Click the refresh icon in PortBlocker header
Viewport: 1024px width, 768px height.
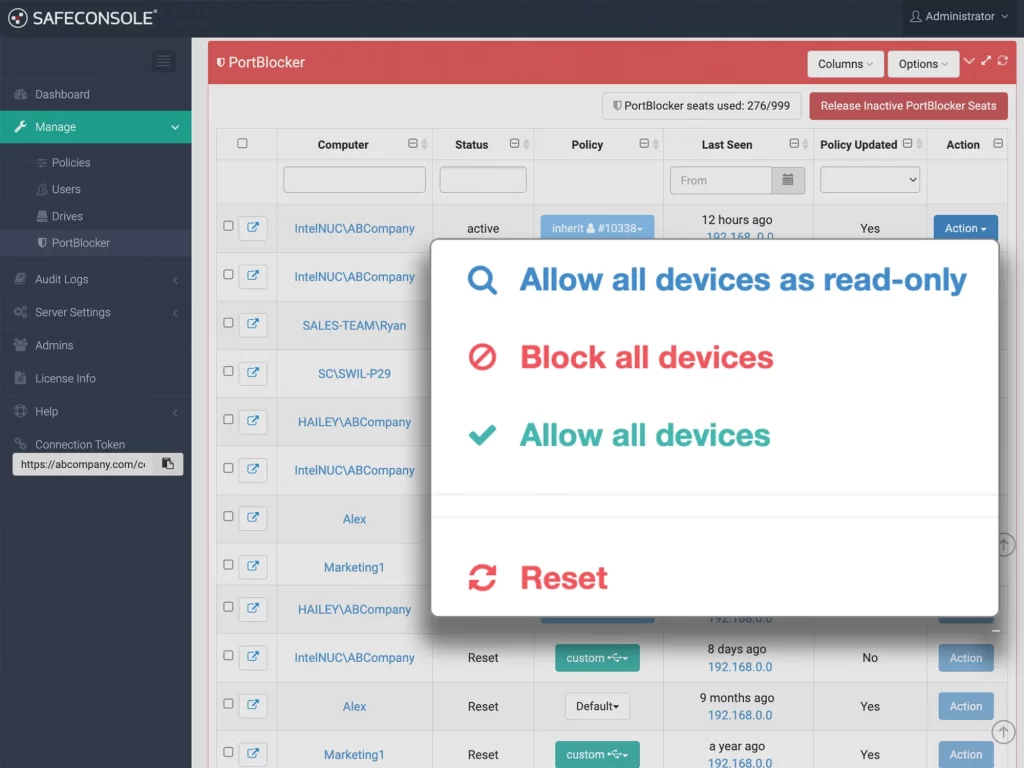[1003, 61]
